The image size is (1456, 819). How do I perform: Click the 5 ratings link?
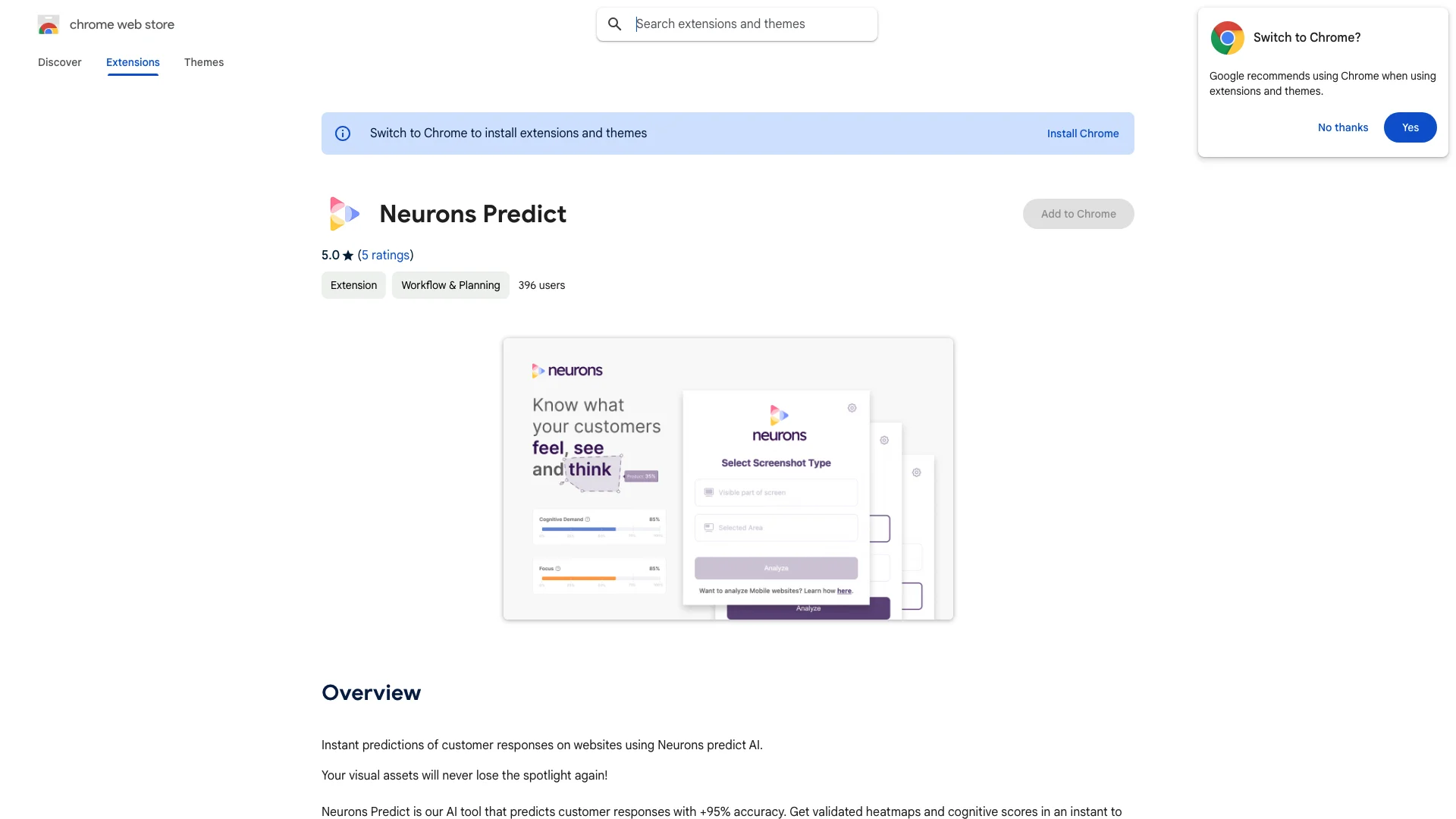pyautogui.click(x=385, y=255)
